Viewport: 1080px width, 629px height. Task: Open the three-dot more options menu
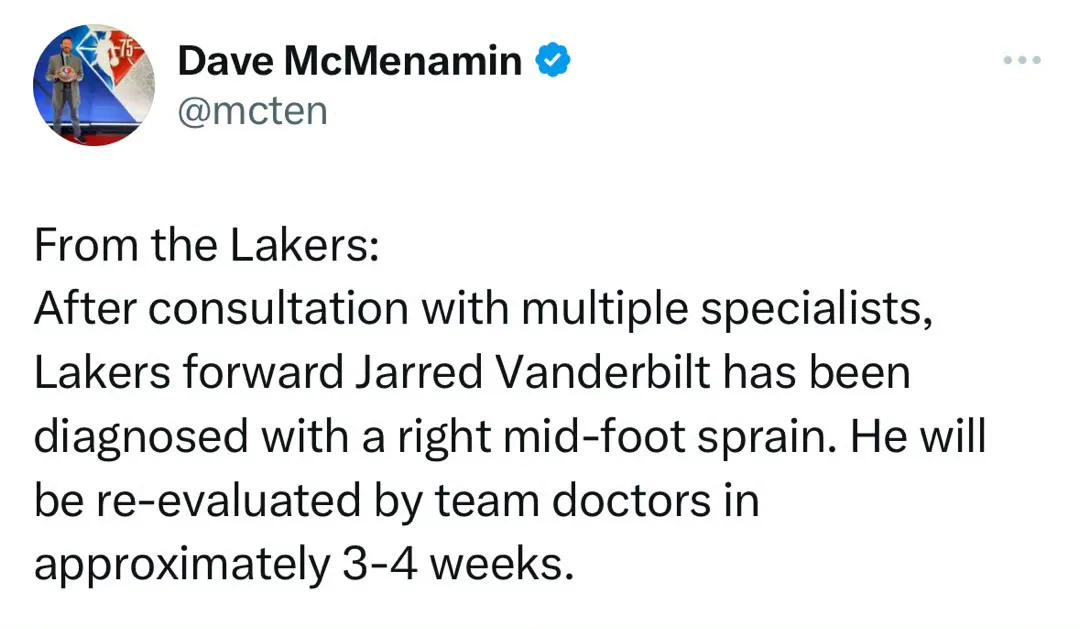pyautogui.click(x=1022, y=61)
